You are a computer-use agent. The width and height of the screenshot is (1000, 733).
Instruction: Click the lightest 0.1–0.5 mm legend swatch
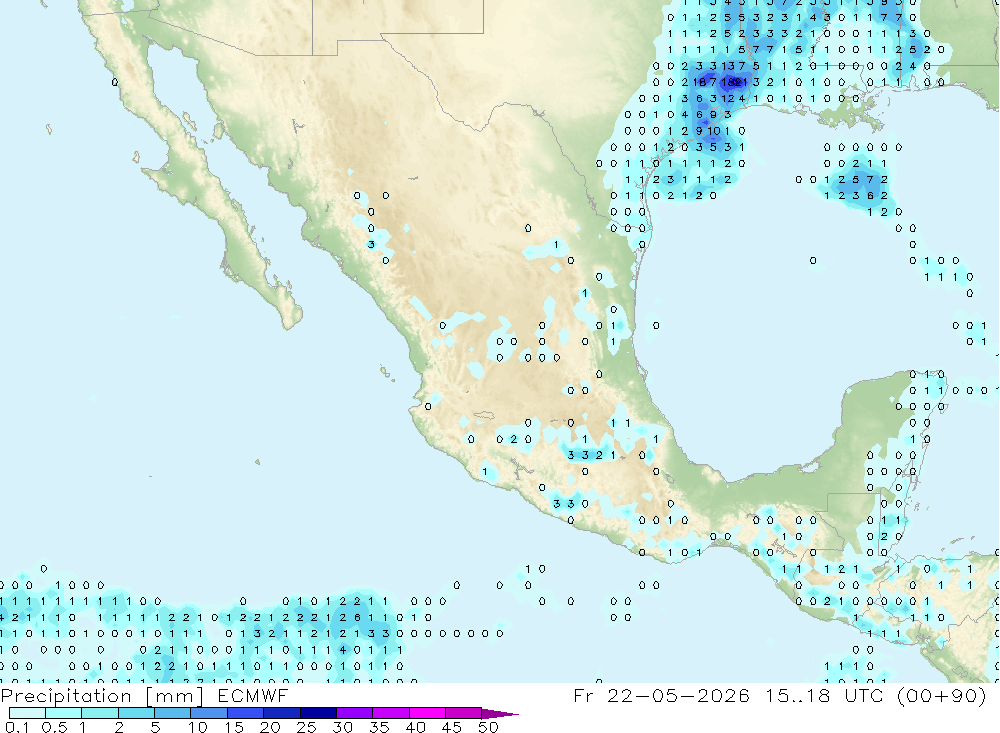click(27, 713)
